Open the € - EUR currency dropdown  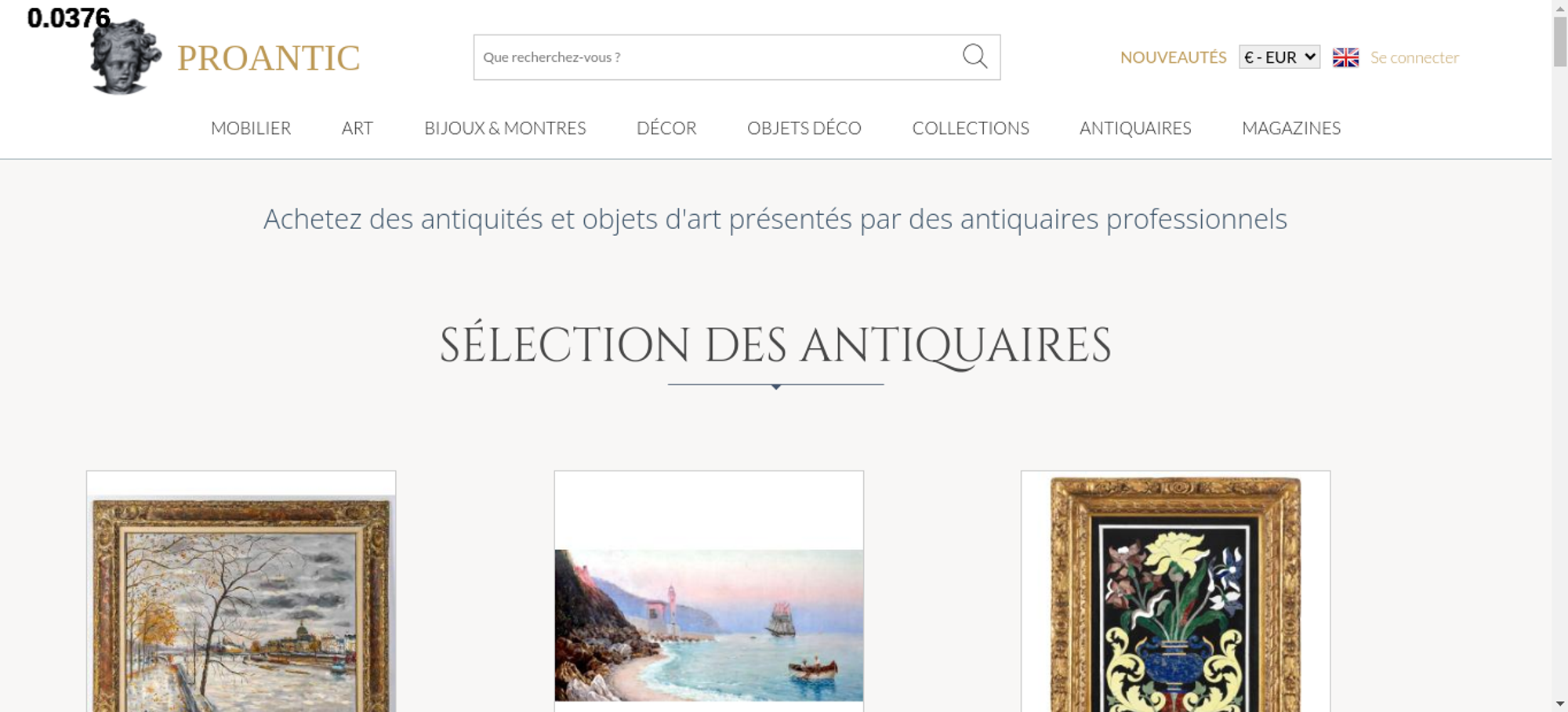(x=1279, y=57)
